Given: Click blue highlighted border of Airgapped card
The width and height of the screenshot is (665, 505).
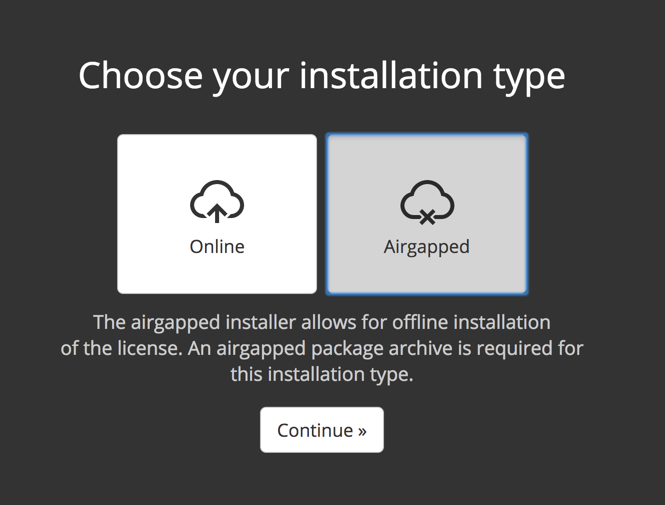Looking at the screenshot, I should click(328, 214).
